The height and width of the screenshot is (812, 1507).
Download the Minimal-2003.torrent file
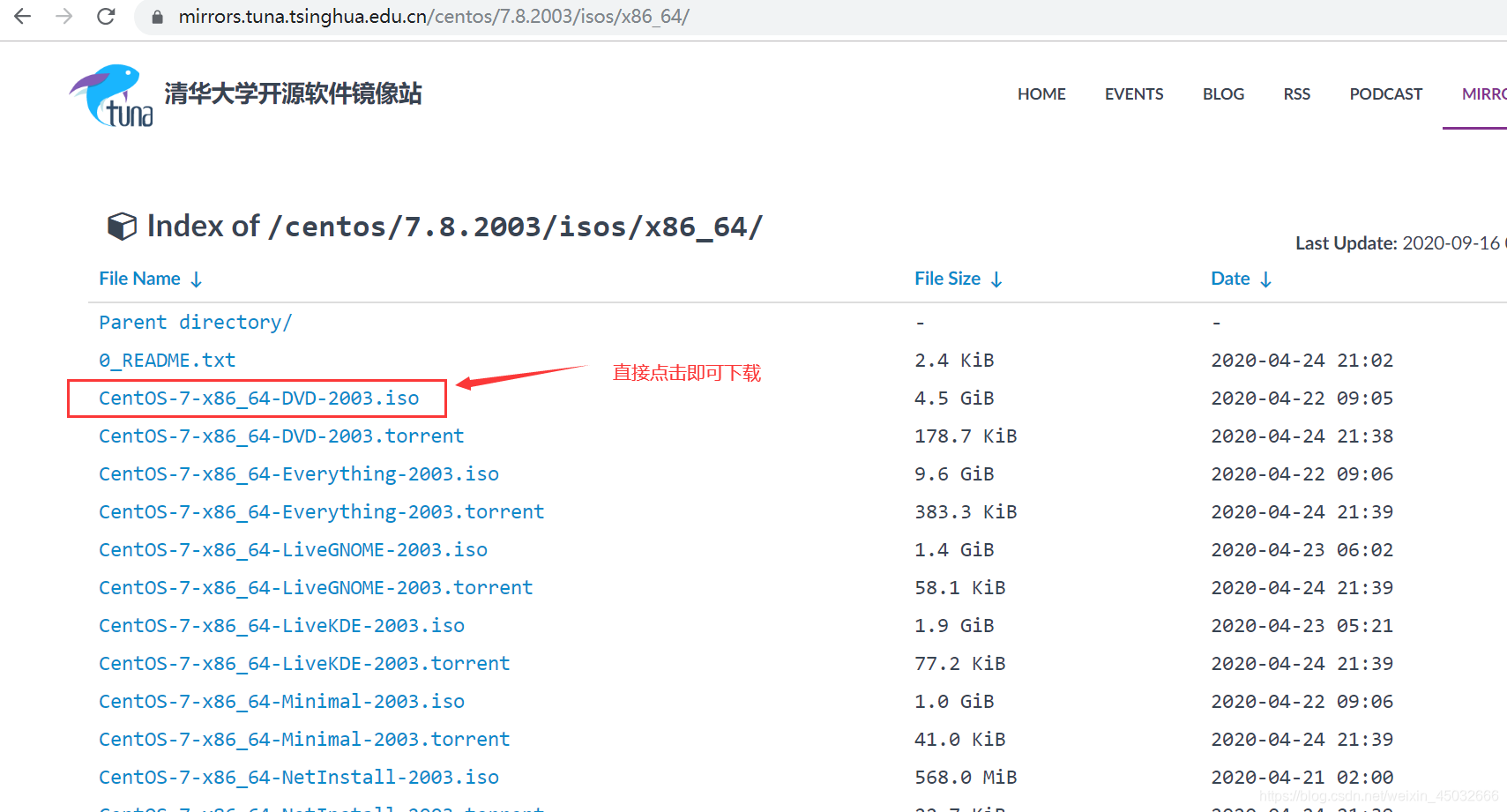pyautogui.click(x=304, y=740)
